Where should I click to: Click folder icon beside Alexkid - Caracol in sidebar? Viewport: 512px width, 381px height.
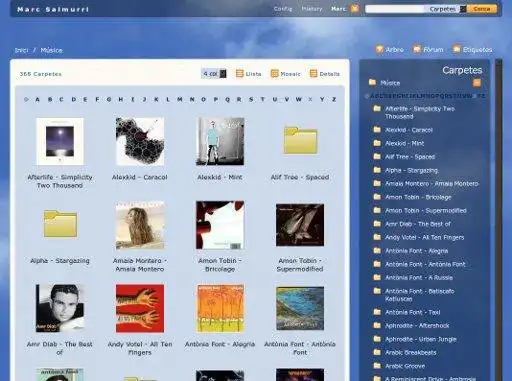(x=377, y=129)
